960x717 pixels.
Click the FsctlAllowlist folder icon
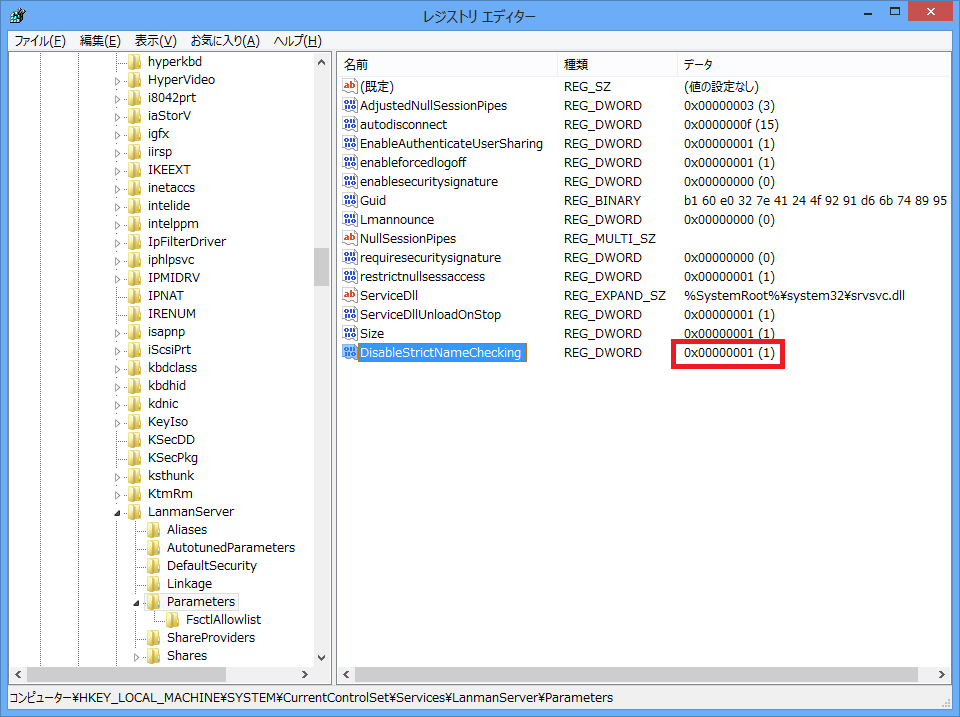tap(172, 619)
